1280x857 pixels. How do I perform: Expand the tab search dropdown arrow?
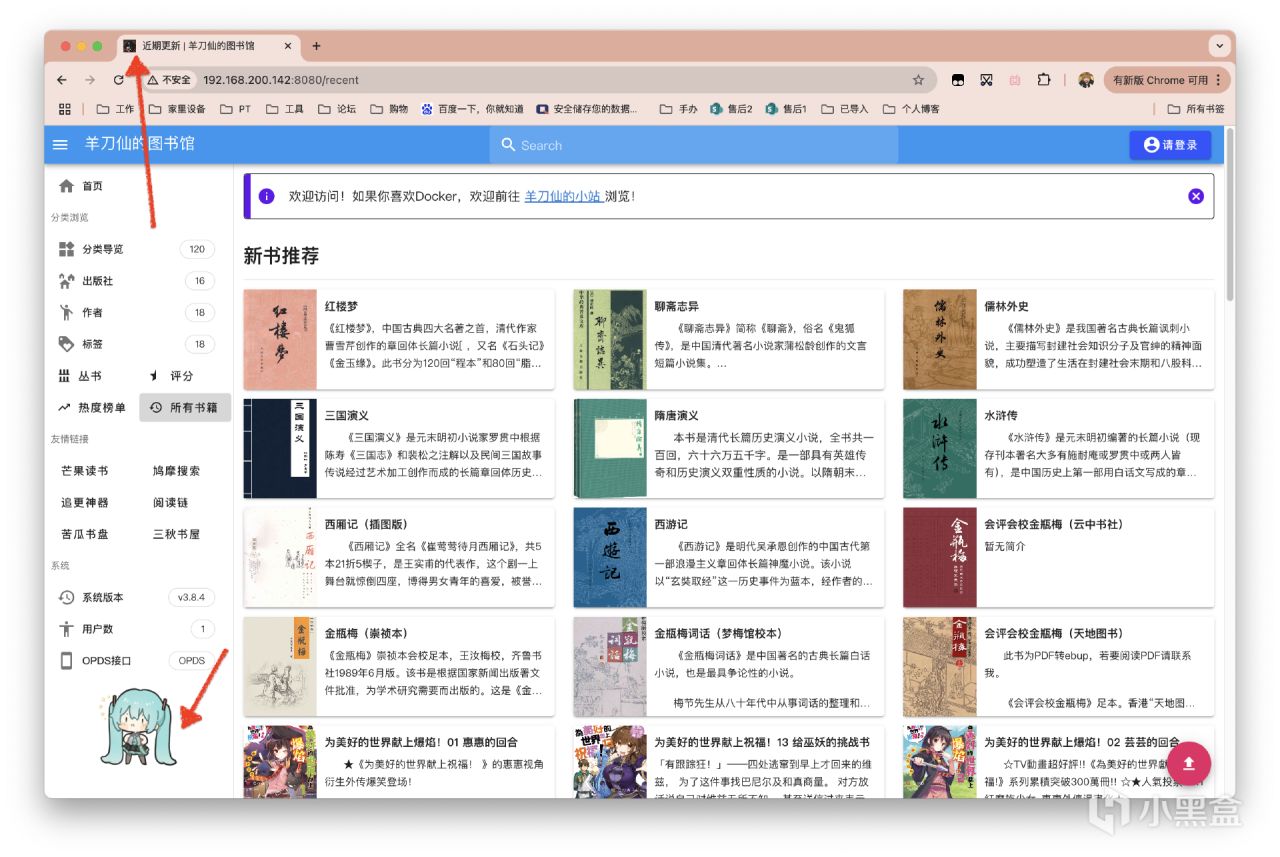click(1219, 46)
